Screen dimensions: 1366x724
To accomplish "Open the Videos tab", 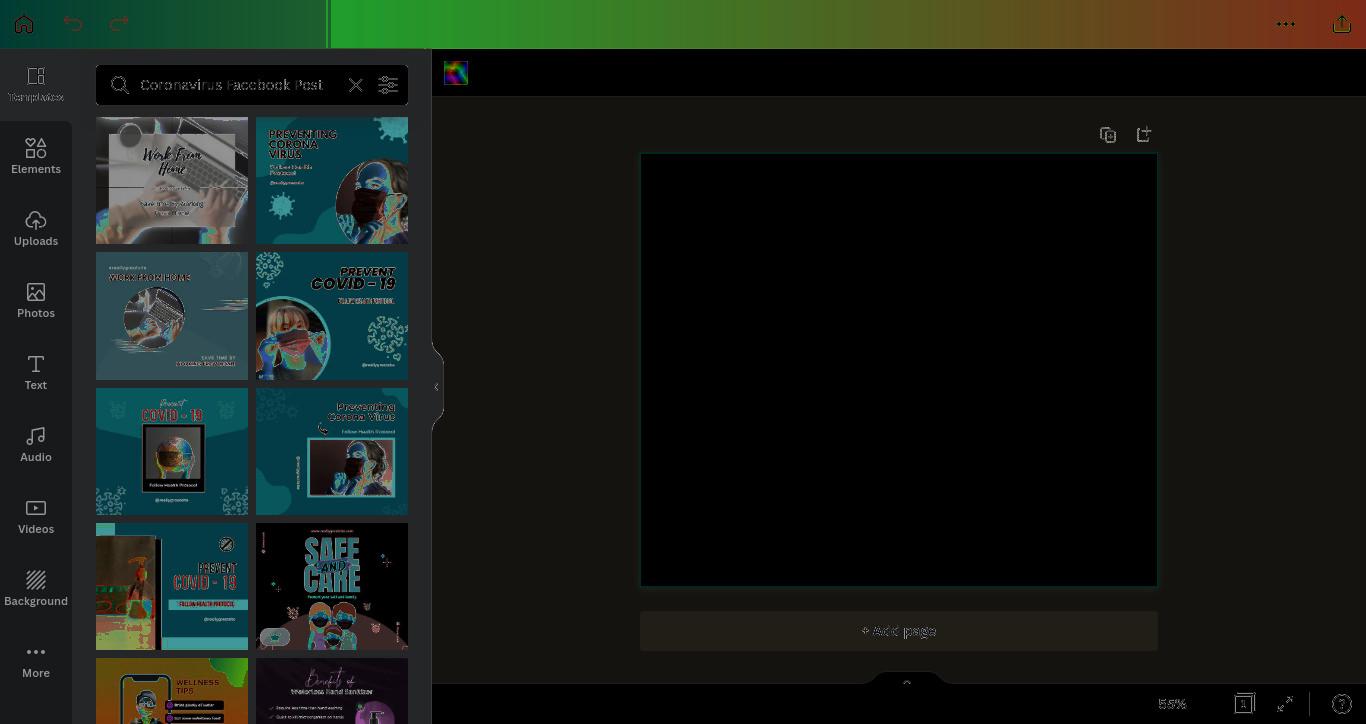I will 36,517.
